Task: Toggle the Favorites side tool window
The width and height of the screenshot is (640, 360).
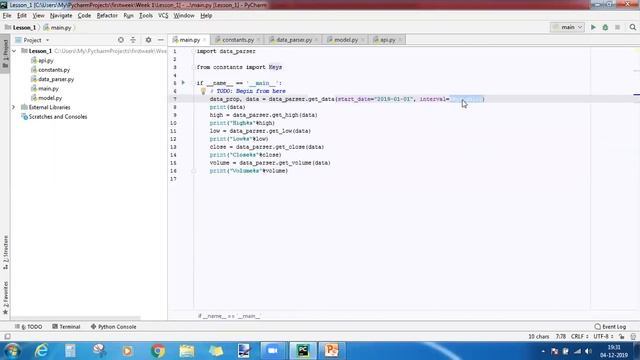Action: coord(5,298)
